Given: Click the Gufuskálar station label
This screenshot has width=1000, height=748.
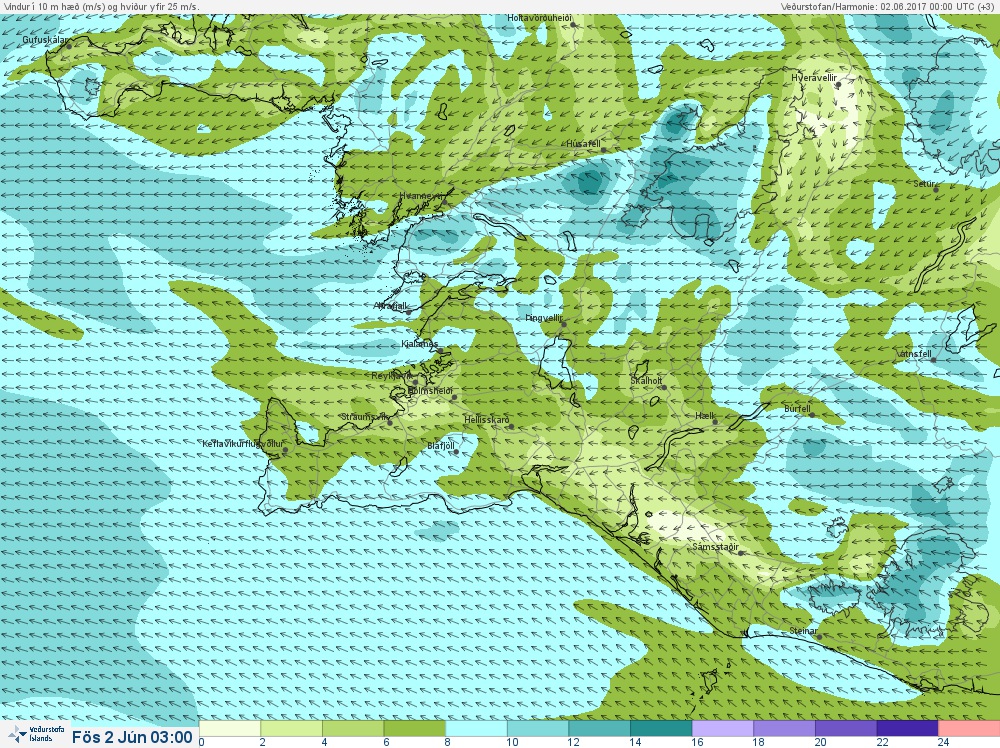Looking at the screenshot, I should coord(45,40).
